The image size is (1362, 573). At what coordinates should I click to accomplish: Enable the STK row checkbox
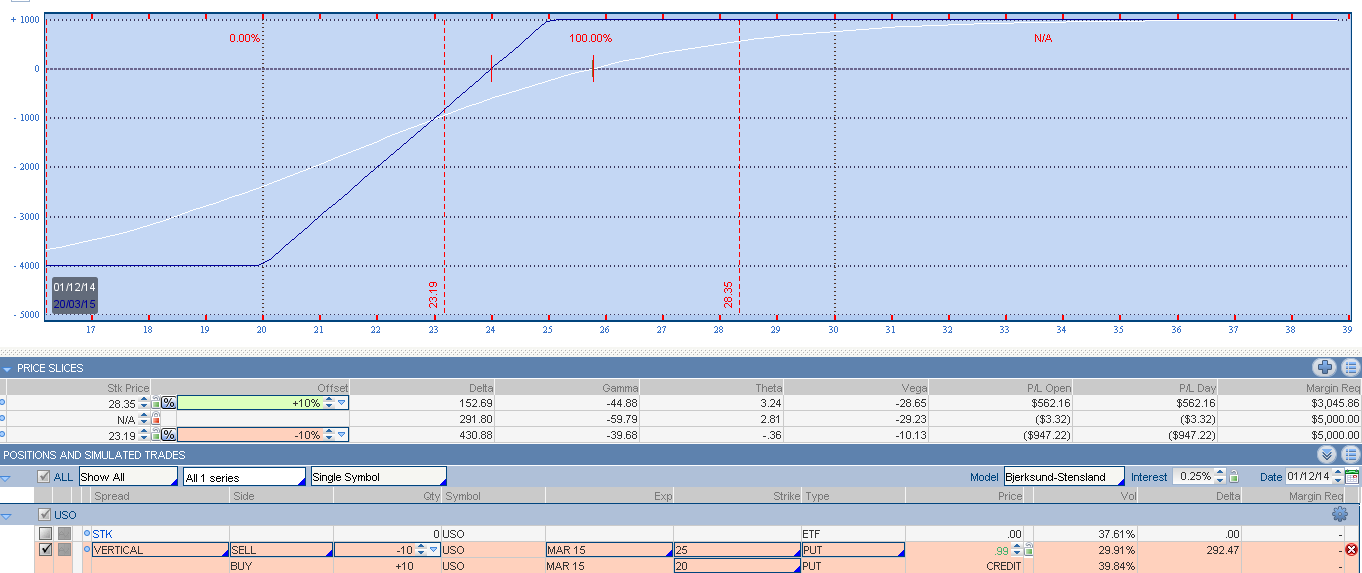[x=45, y=534]
